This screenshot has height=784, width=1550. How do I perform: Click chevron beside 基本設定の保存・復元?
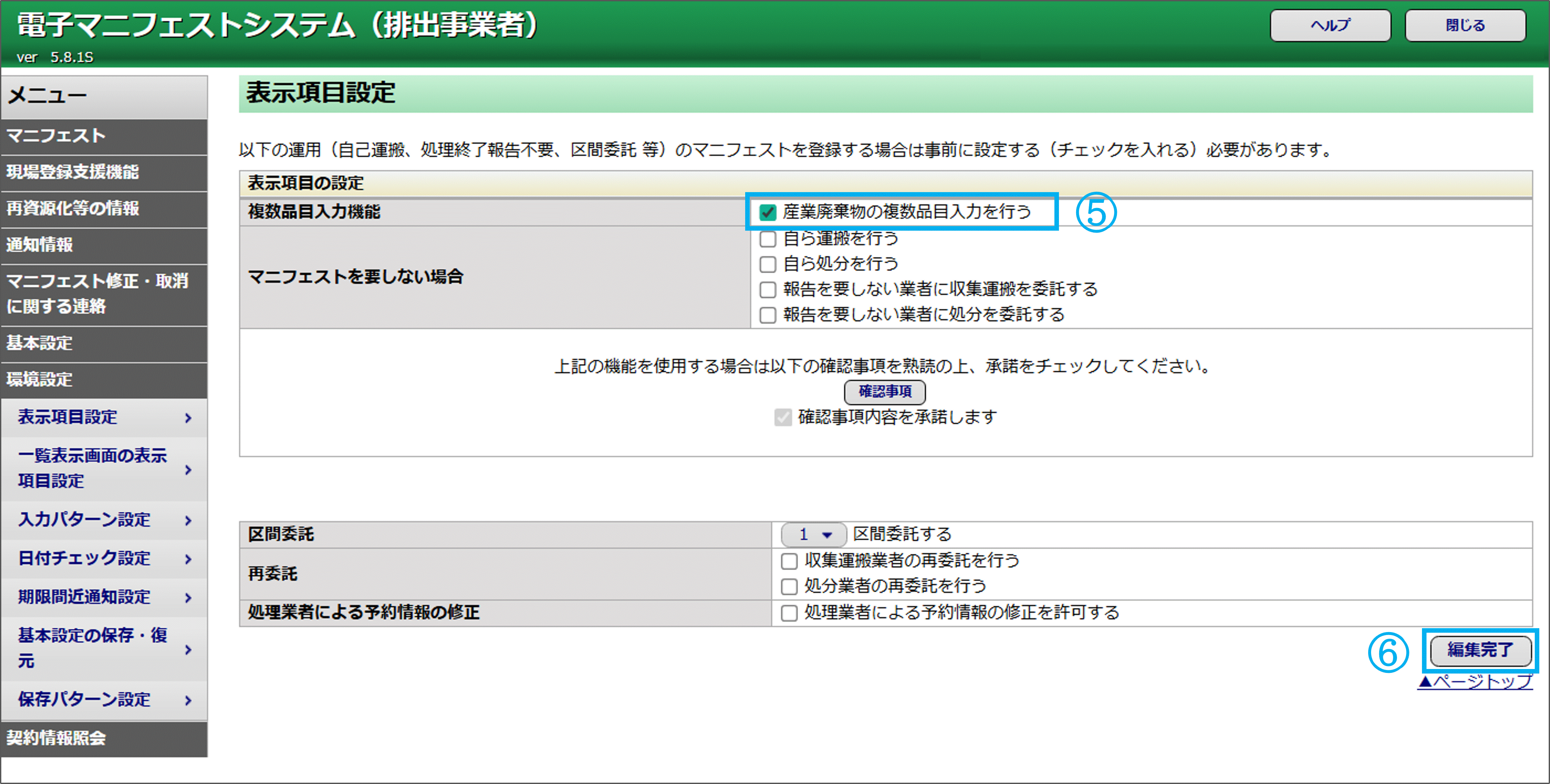pyautogui.click(x=188, y=649)
